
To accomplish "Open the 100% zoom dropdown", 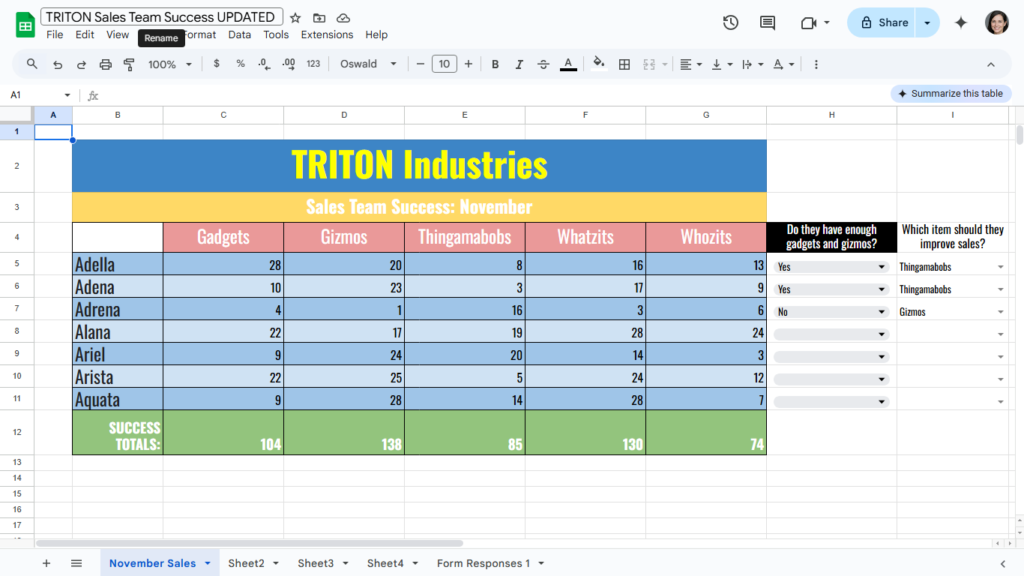I will [168, 64].
